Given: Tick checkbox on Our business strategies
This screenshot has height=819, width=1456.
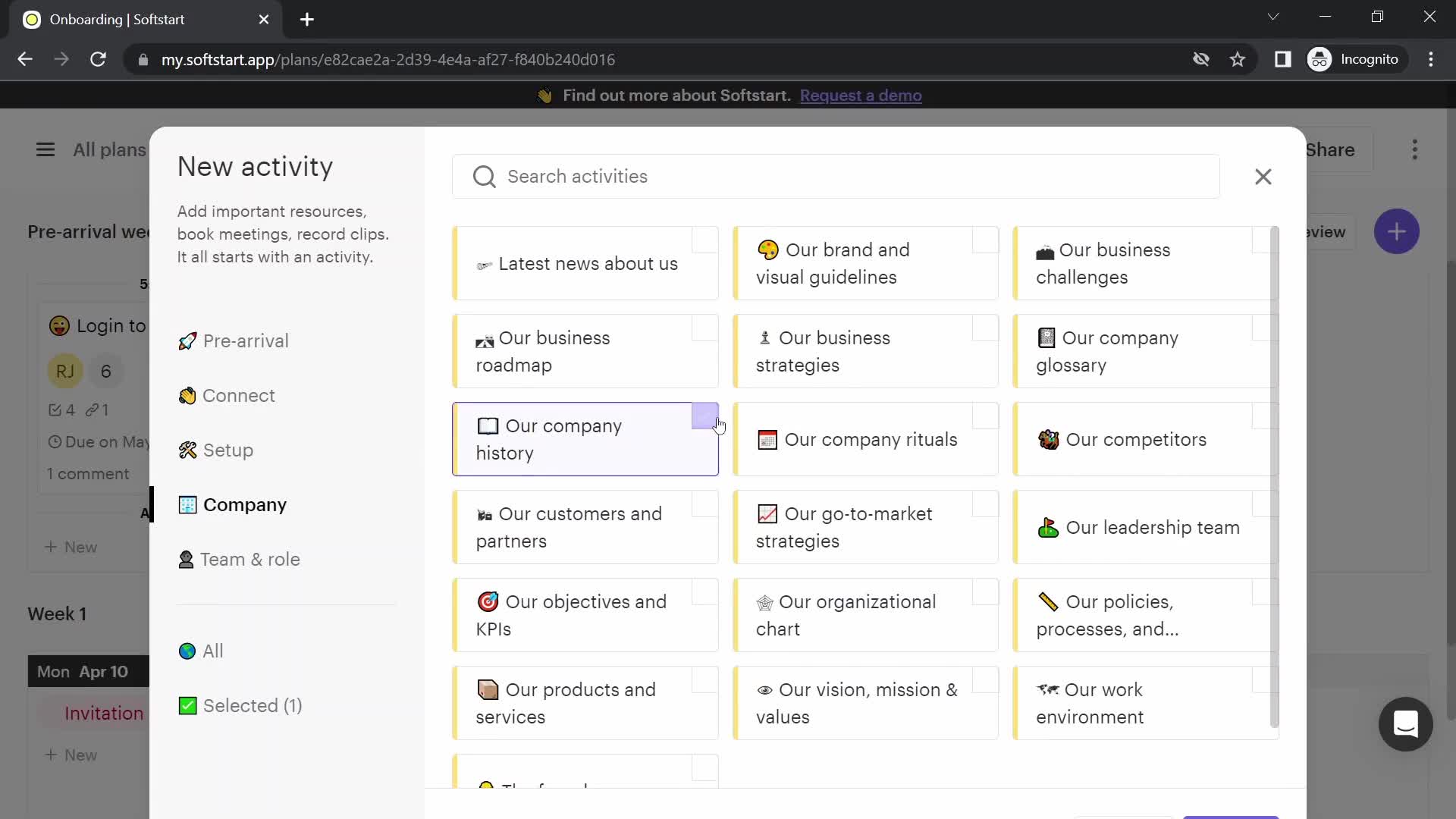Looking at the screenshot, I should coord(985,328).
